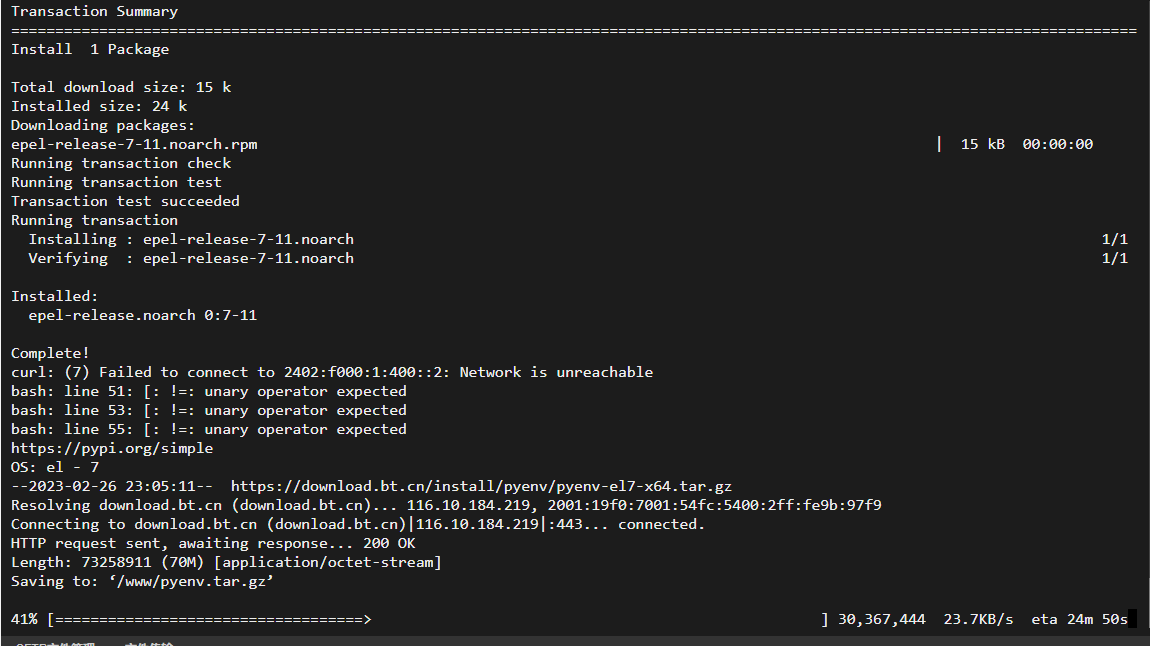Open the SFTP文件管理 tab at bottom
This screenshot has height=646, width=1150.
click(56, 643)
